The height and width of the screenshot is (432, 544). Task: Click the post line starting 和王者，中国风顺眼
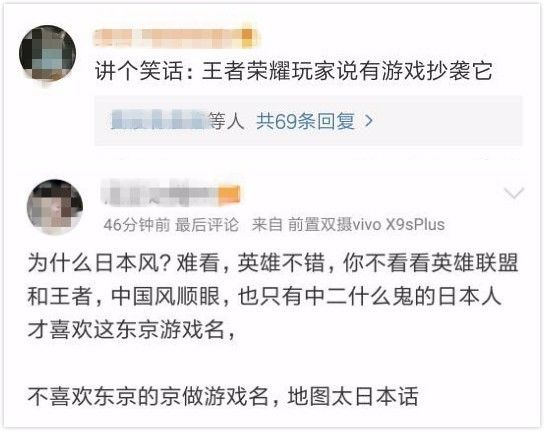(264, 296)
